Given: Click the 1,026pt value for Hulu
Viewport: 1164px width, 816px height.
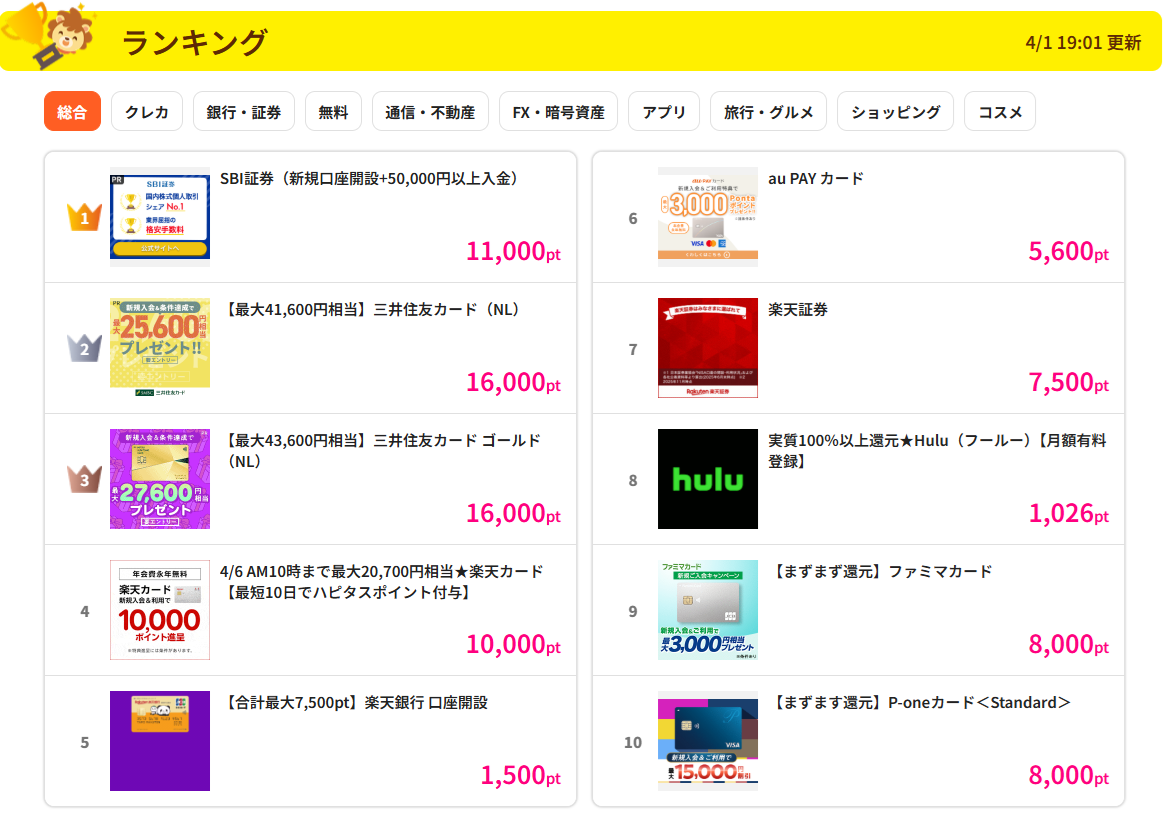Looking at the screenshot, I should click(x=1068, y=514).
